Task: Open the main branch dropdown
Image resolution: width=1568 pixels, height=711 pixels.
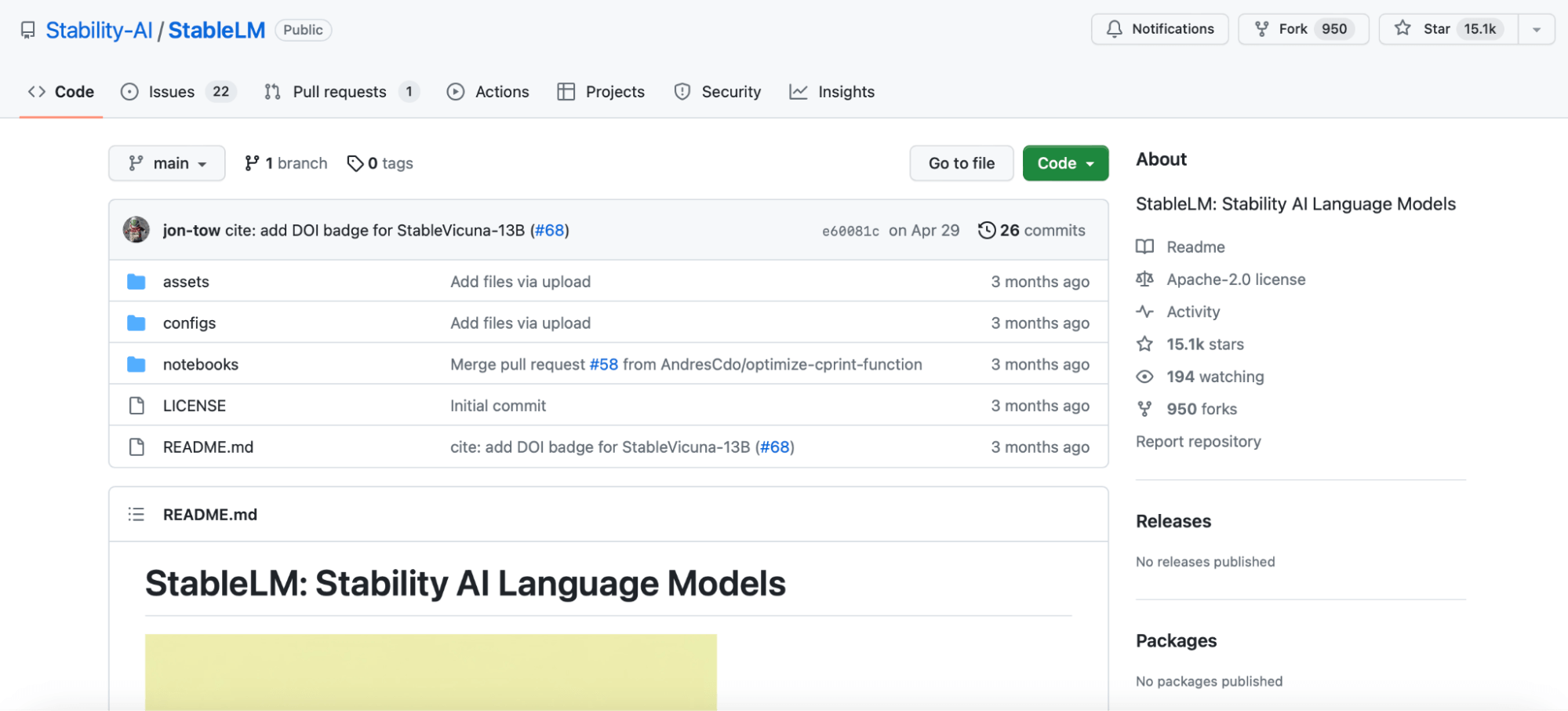Action: pyautogui.click(x=166, y=163)
